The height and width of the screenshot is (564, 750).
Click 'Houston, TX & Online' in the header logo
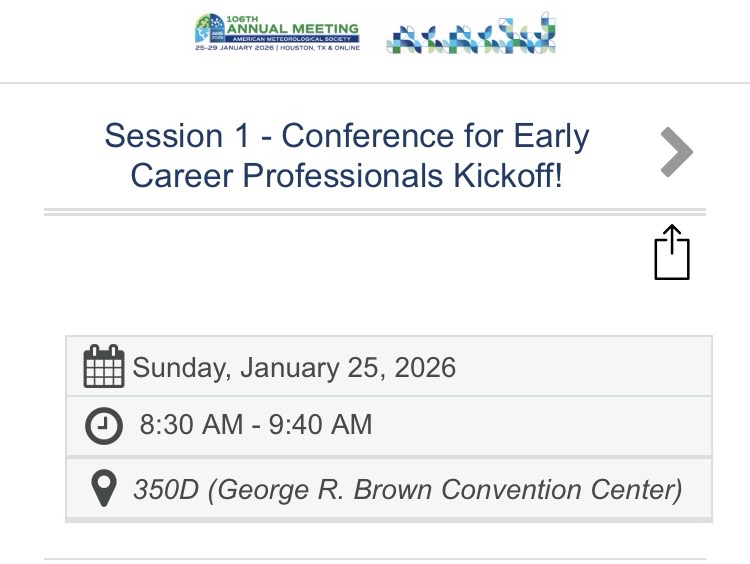[x=318, y=47]
